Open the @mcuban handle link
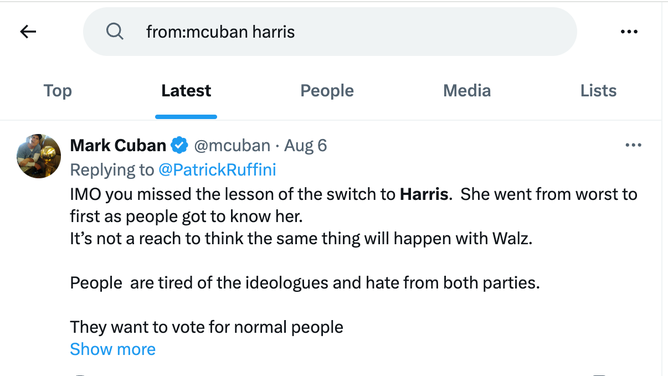668x376 pixels. (x=232, y=145)
